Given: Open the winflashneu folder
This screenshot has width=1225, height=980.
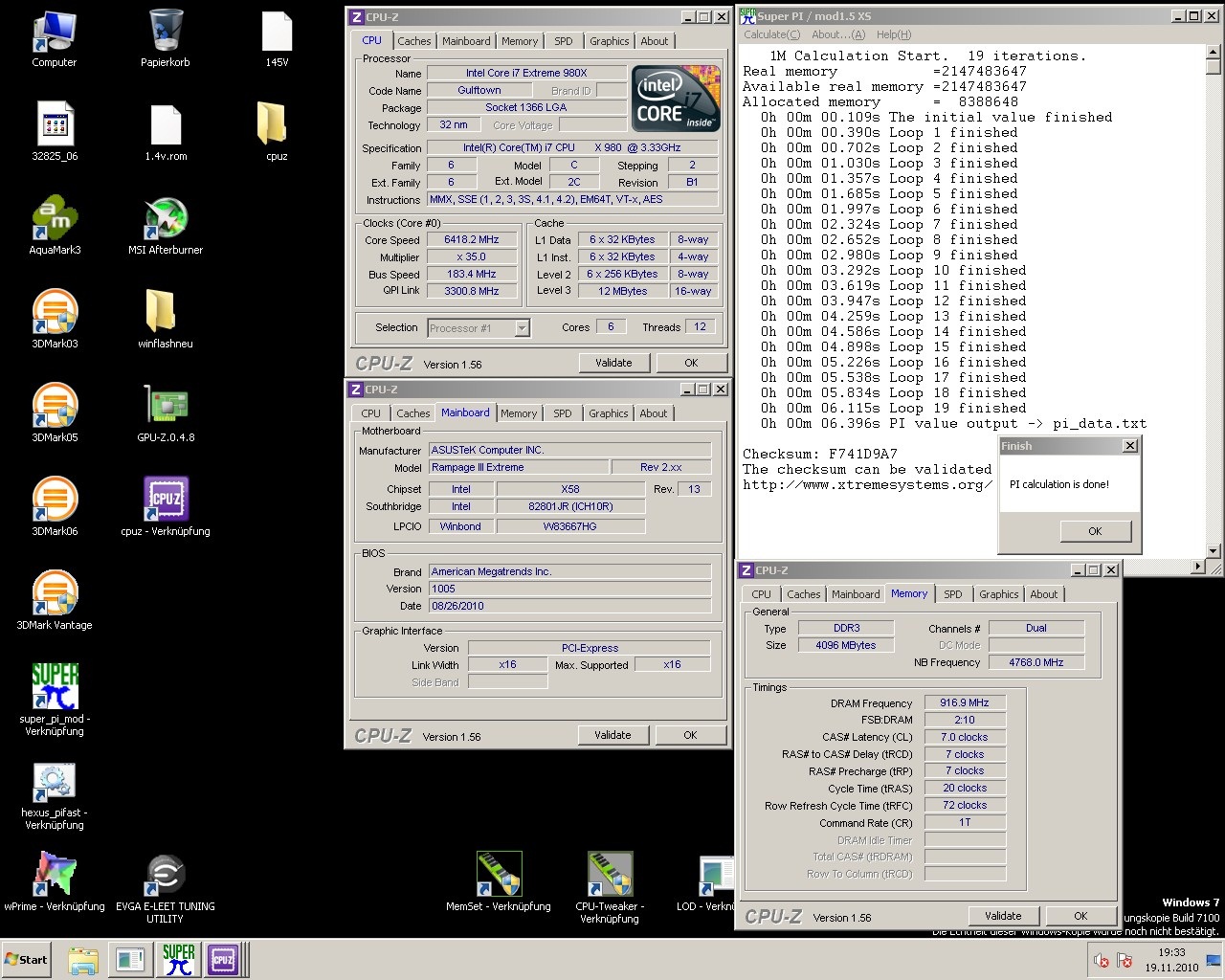Looking at the screenshot, I should (x=166, y=321).
